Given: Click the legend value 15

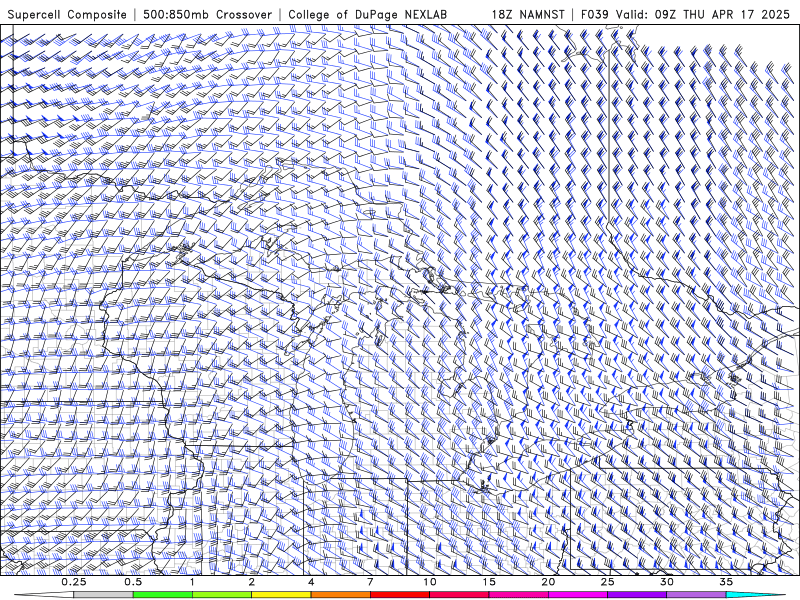Looking at the screenshot, I should click(x=489, y=582).
